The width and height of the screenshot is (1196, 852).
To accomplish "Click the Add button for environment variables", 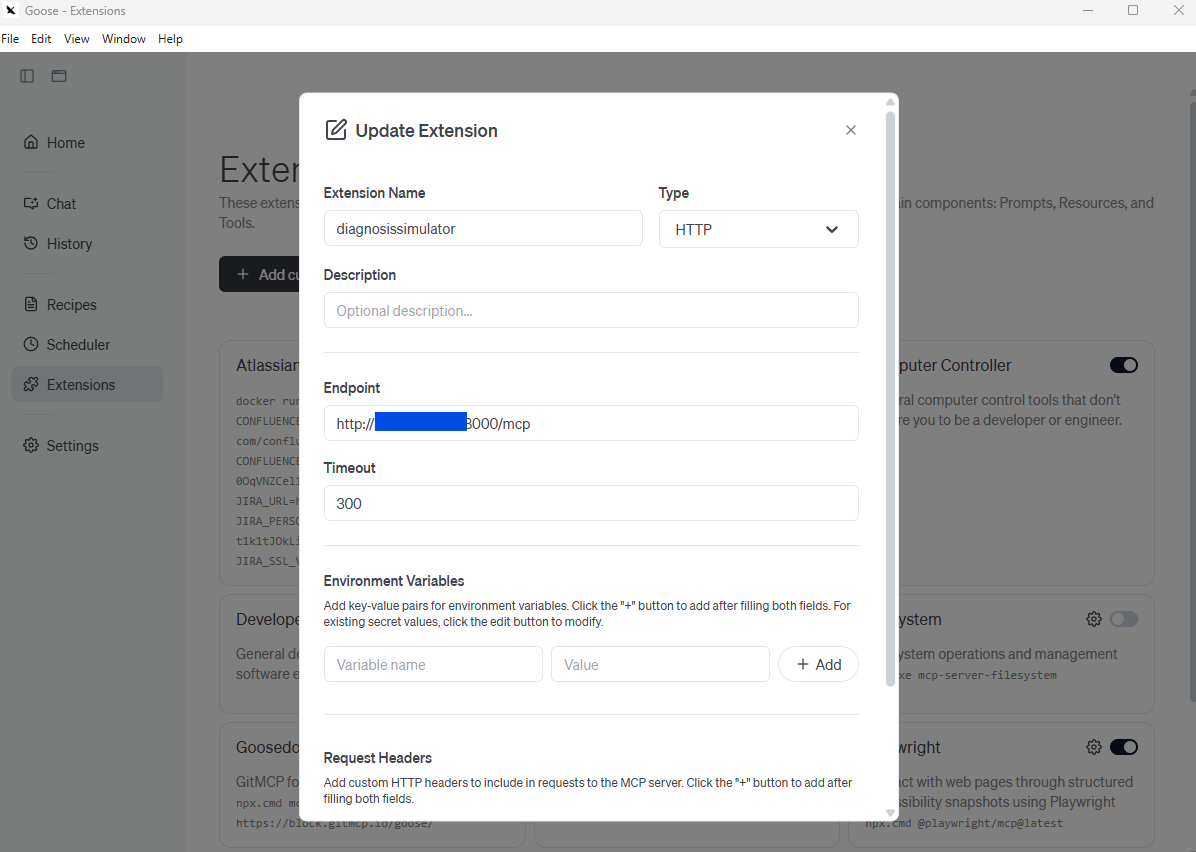I will (x=818, y=664).
